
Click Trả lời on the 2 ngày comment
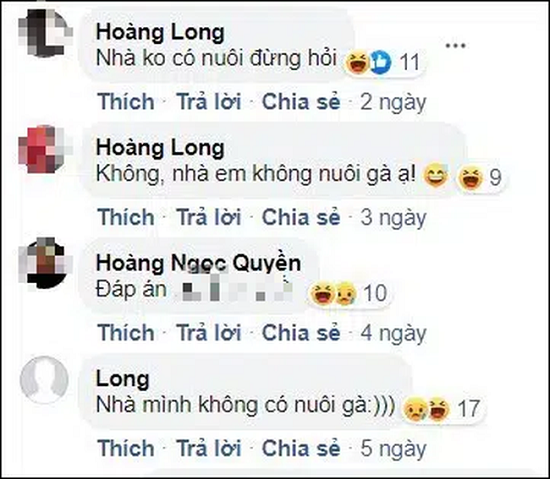[209, 102]
